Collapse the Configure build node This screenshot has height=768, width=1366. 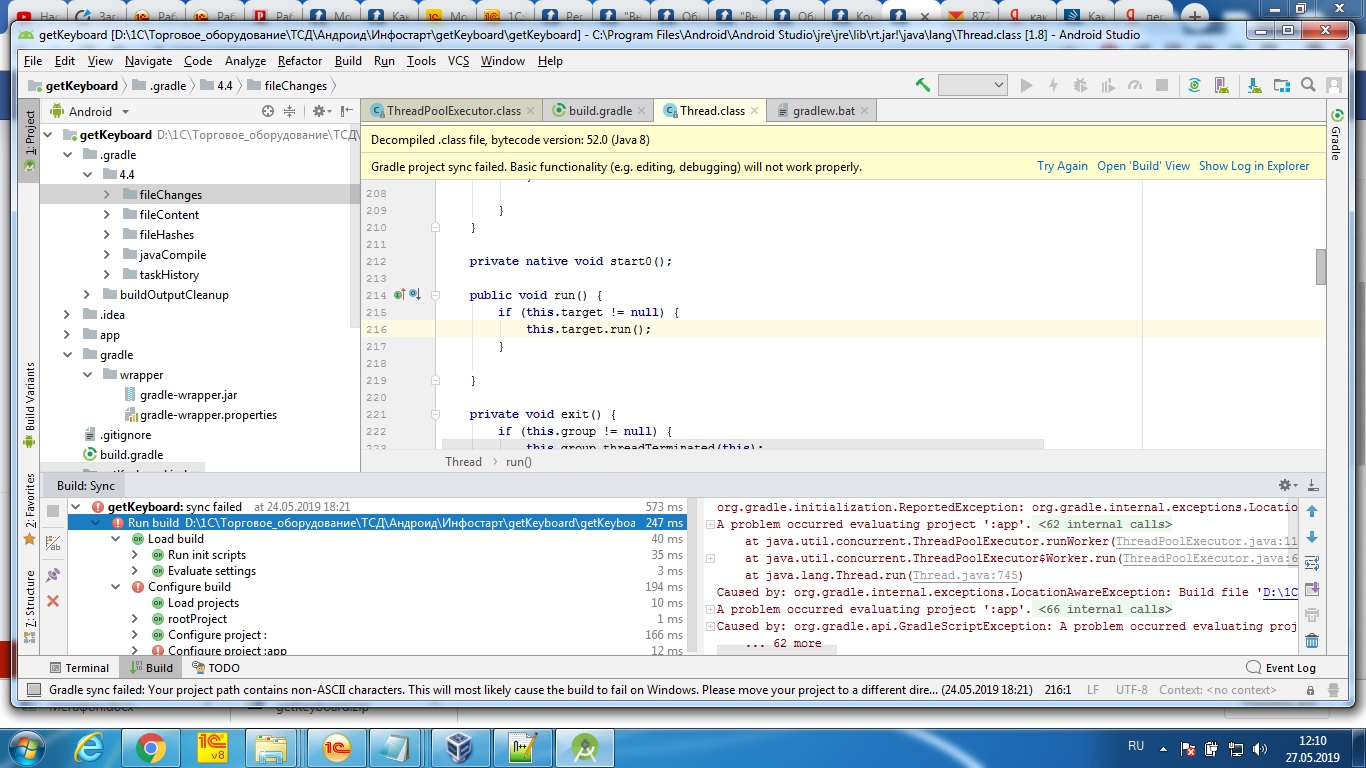coord(116,587)
